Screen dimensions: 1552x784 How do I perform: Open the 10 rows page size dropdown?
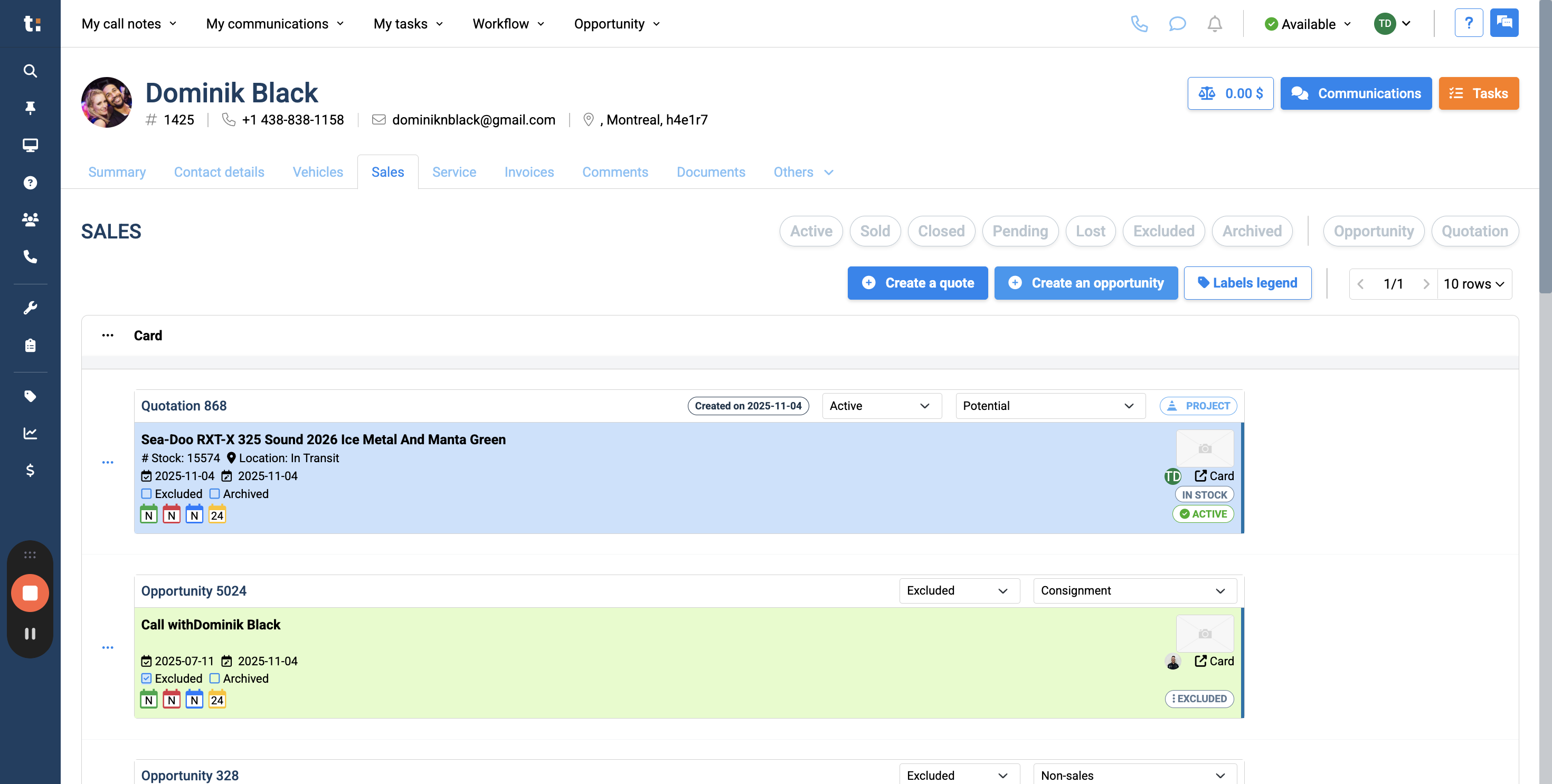coord(1473,284)
